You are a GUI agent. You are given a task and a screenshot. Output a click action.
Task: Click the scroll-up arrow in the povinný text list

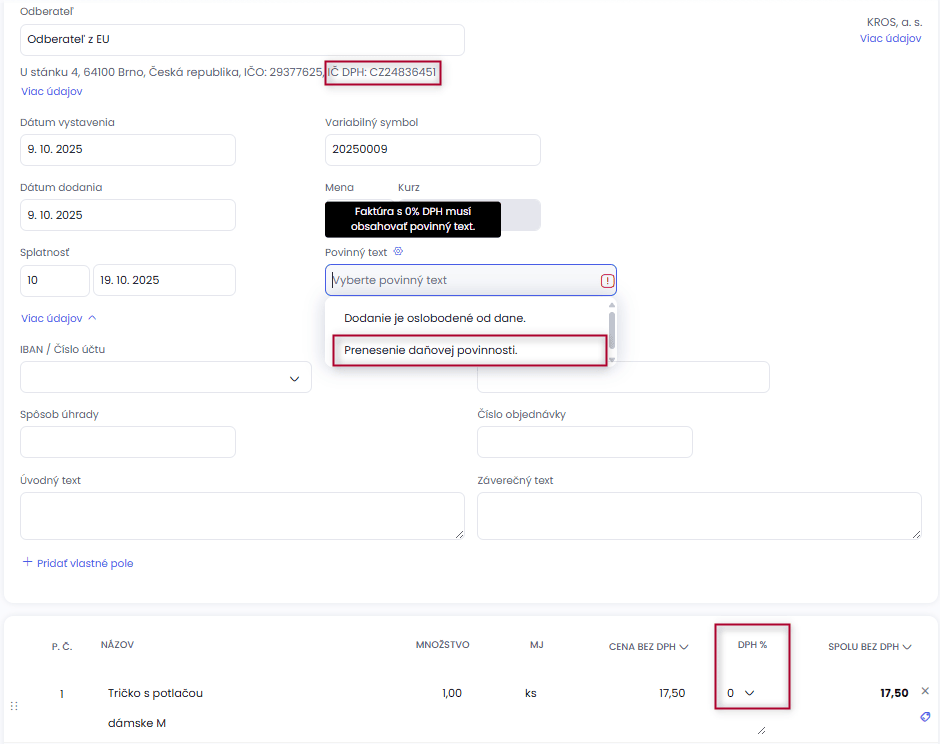[612, 305]
